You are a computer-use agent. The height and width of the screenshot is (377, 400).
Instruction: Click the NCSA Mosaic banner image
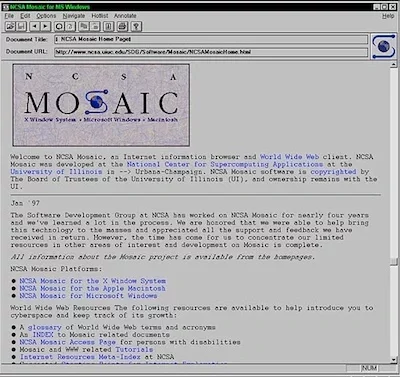[x=101, y=105]
